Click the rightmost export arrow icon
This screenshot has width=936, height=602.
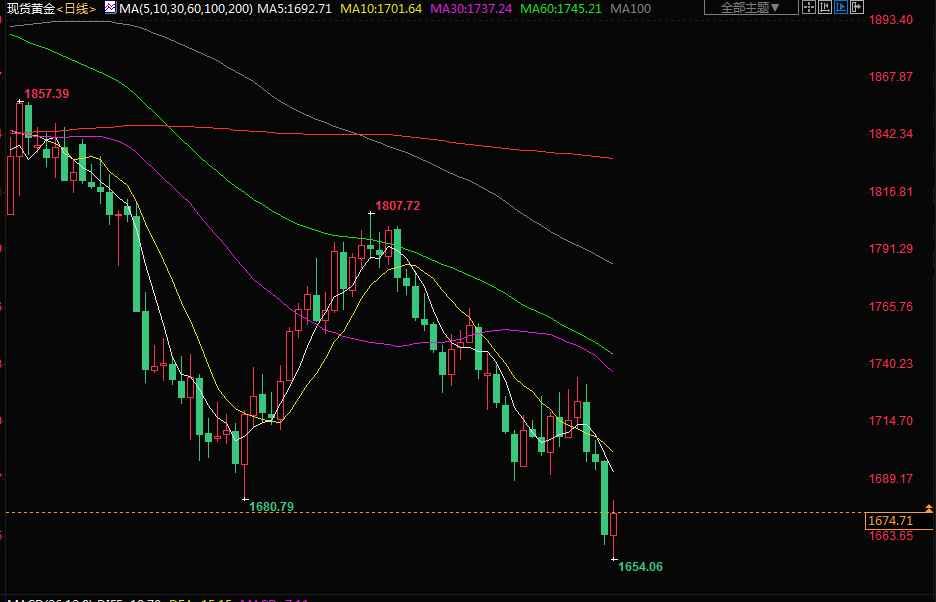[x=857, y=7]
